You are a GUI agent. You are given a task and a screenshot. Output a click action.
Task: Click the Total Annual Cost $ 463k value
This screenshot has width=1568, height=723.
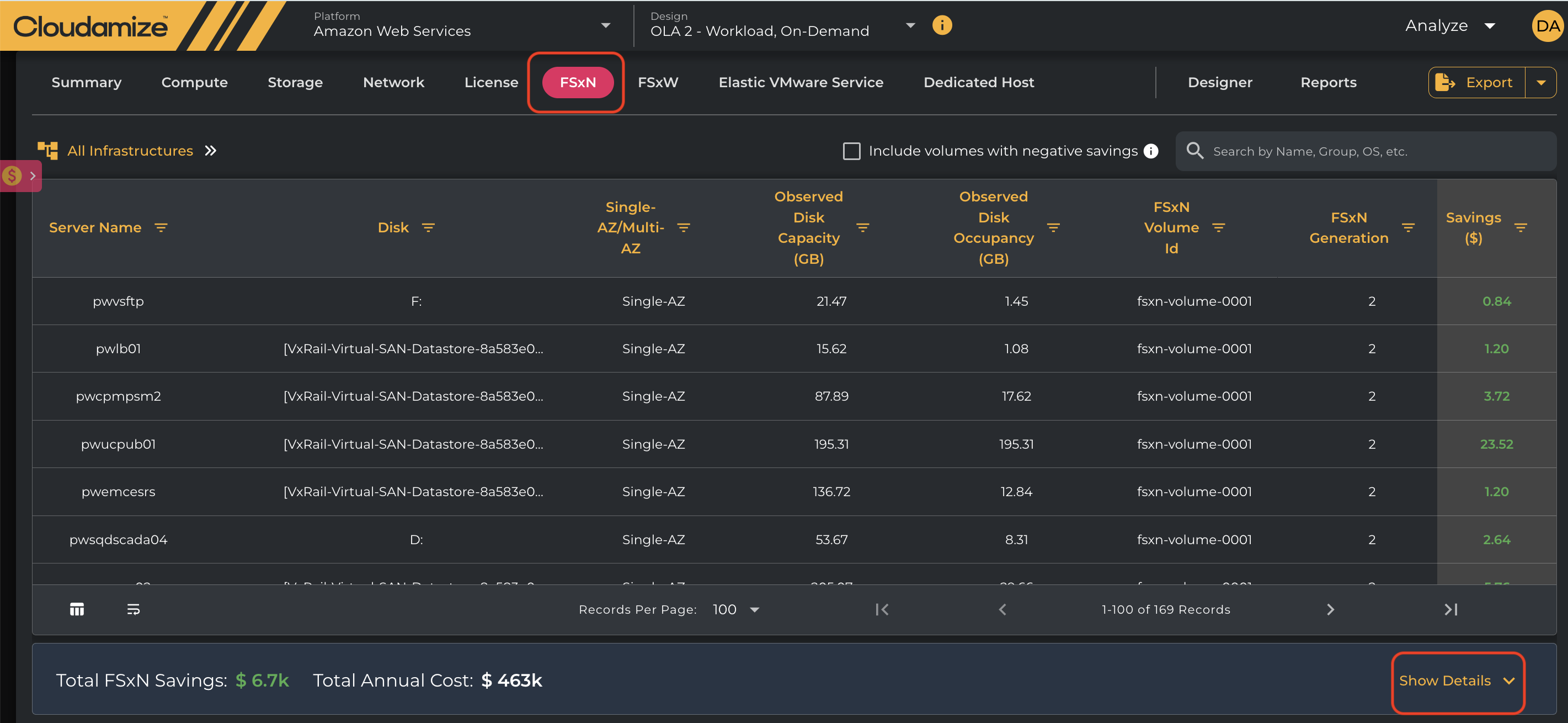[x=511, y=681]
